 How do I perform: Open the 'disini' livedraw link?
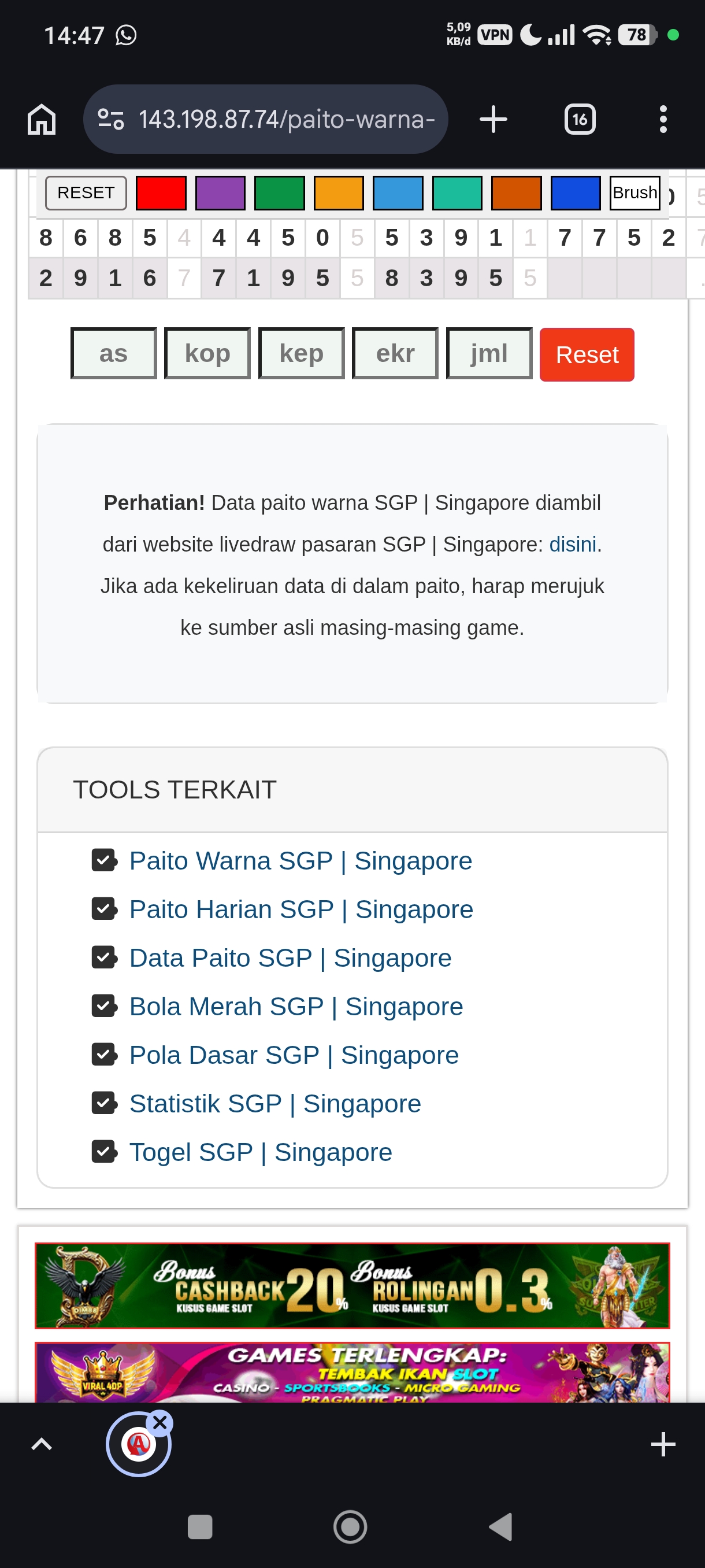click(x=573, y=544)
